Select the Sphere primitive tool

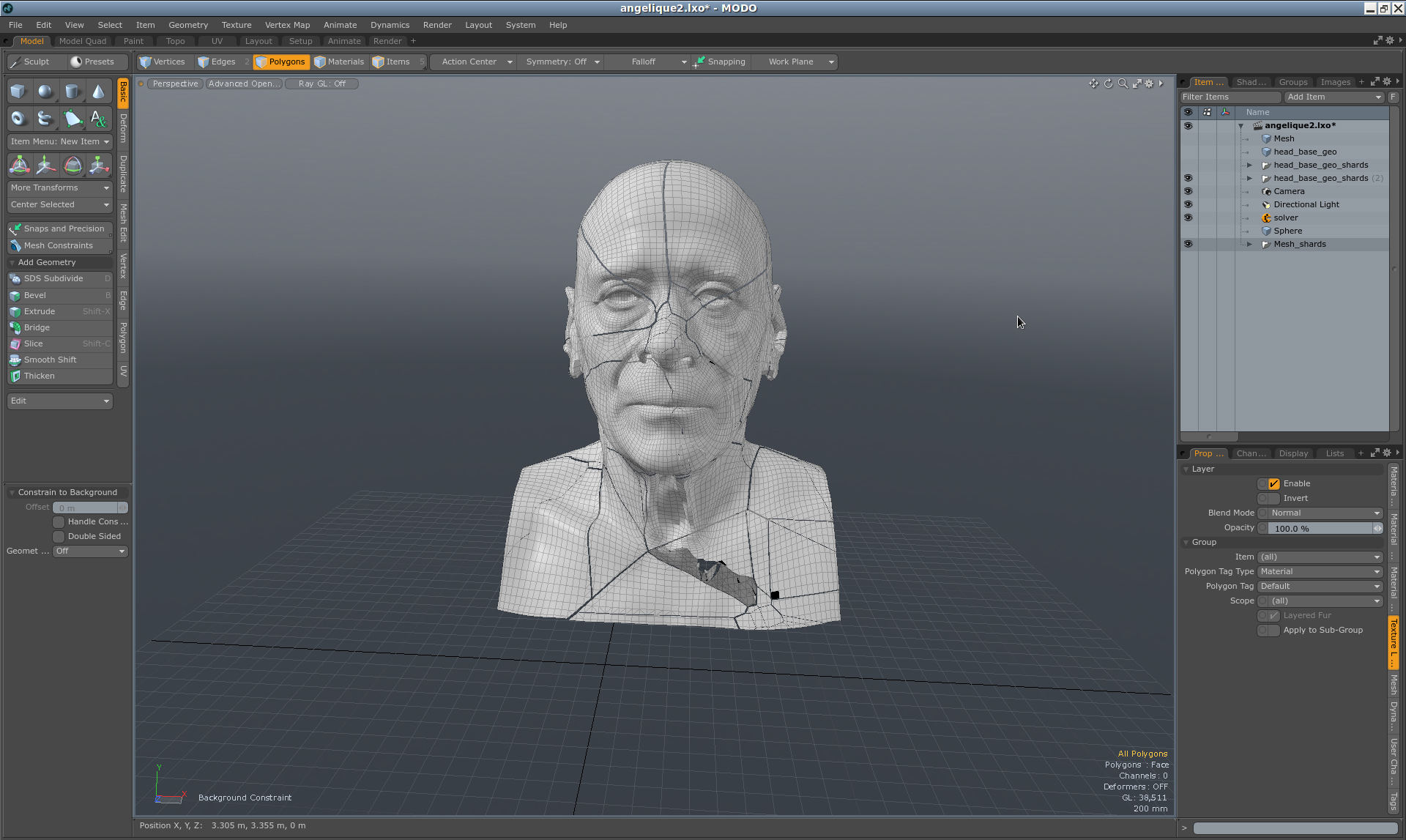point(45,92)
